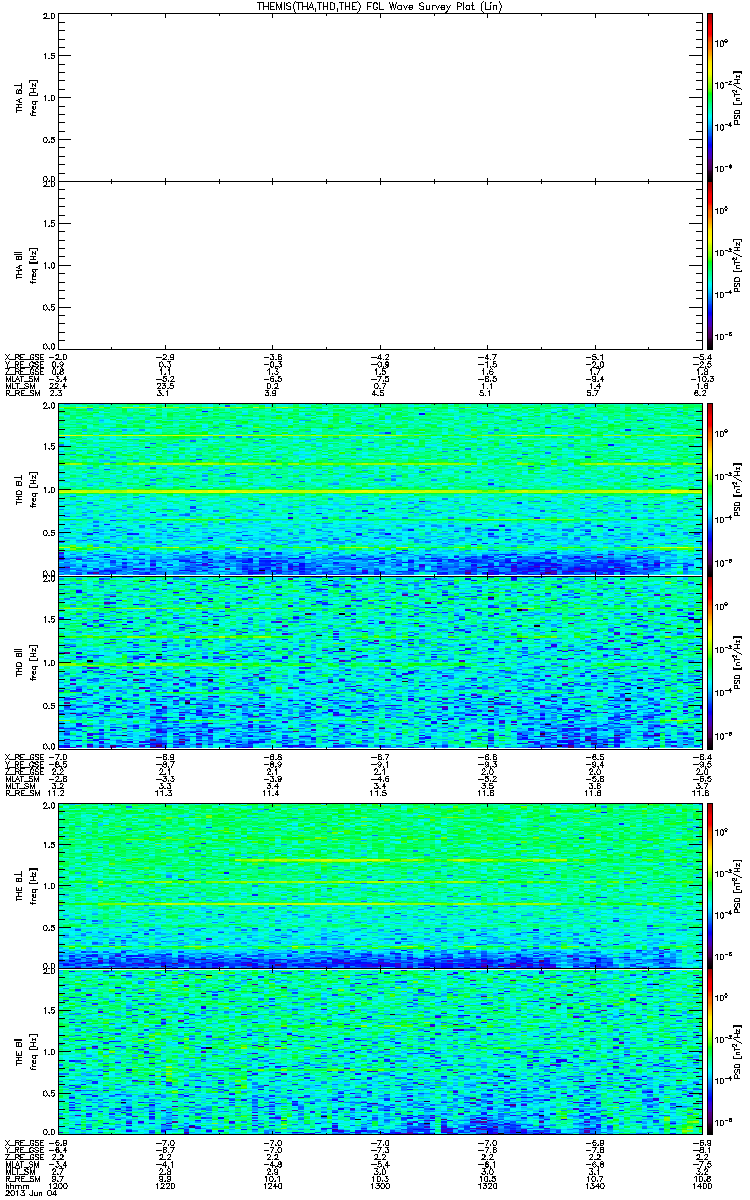Click the PSD [nT²/Hz] label beside THE B∥
Screen dimensions: 750x1200
pos(737,1052)
